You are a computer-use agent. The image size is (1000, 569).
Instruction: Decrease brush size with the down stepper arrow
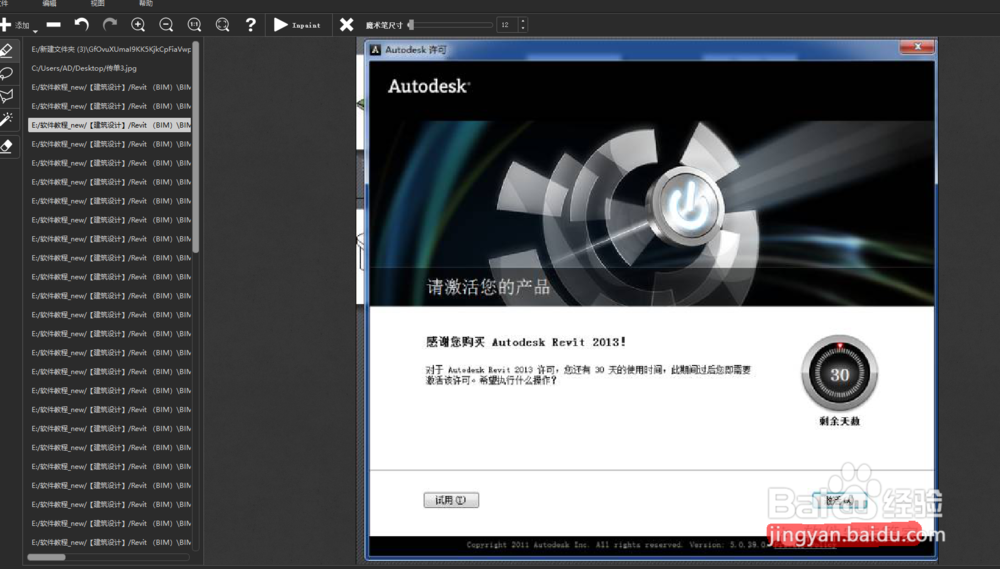point(523,29)
